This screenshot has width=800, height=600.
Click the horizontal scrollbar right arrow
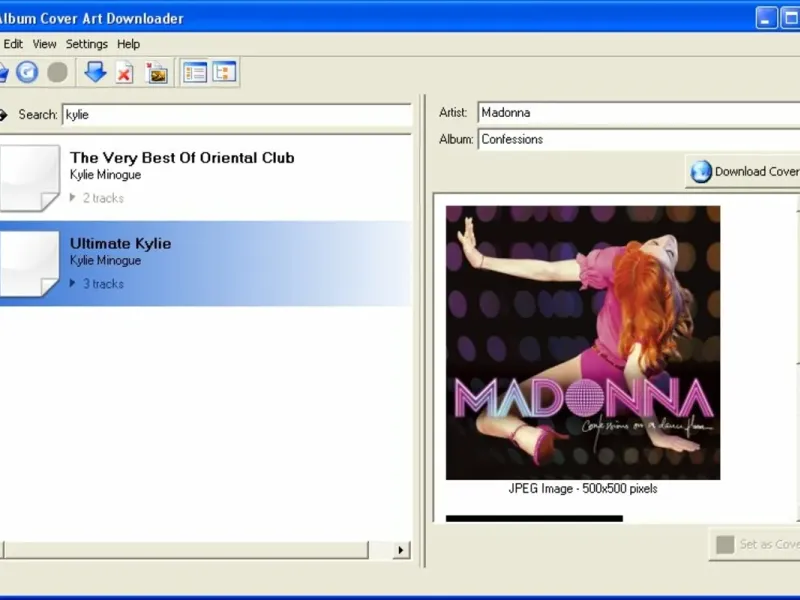pyautogui.click(x=401, y=550)
